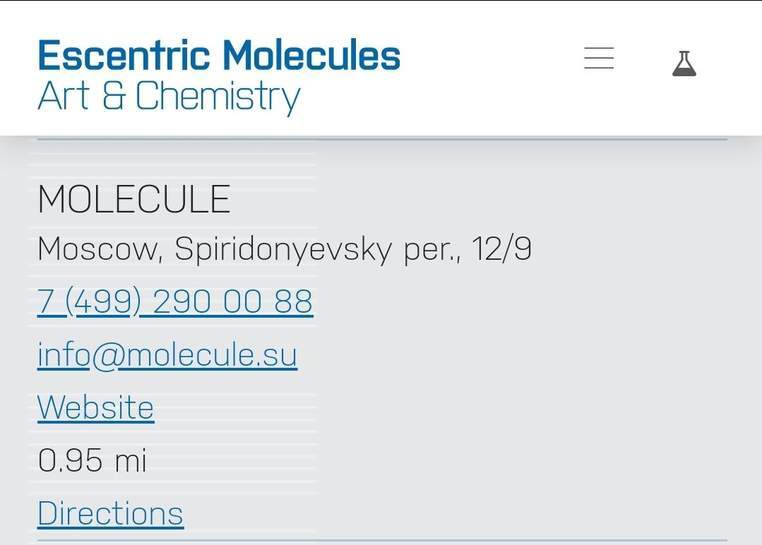Click the word Chemistry in the tagline

[x=217, y=97]
